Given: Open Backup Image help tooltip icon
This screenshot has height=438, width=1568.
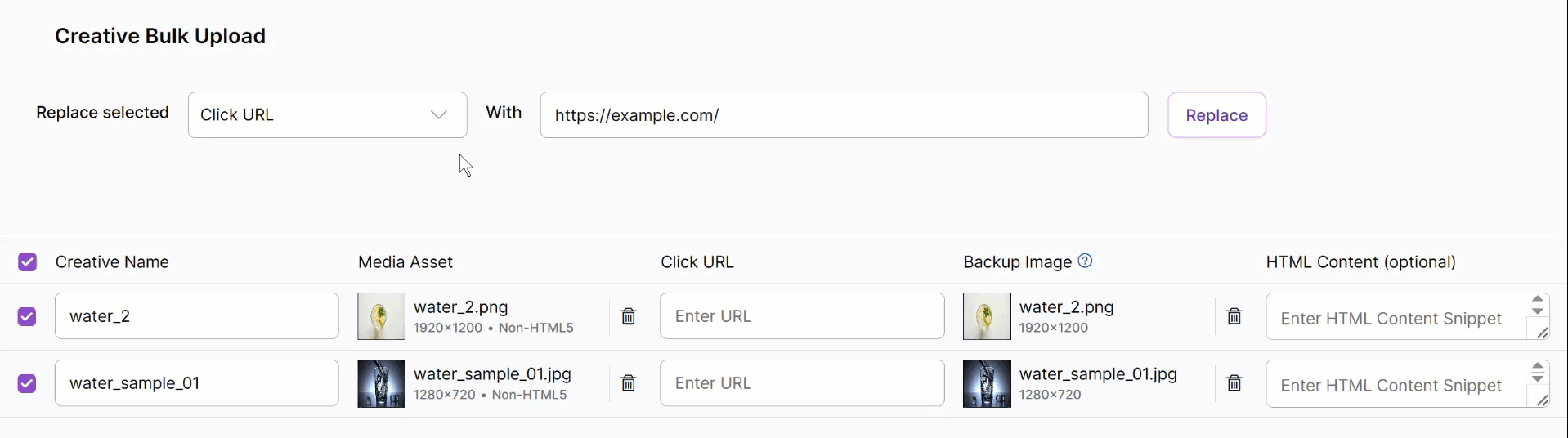Looking at the screenshot, I should tap(1085, 261).
